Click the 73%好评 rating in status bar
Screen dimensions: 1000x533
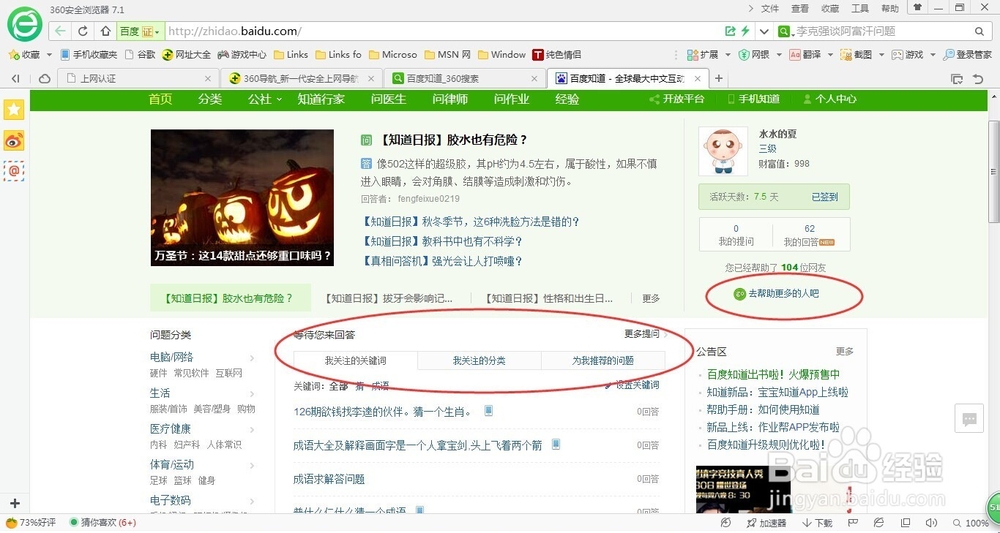click(x=31, y=523)
